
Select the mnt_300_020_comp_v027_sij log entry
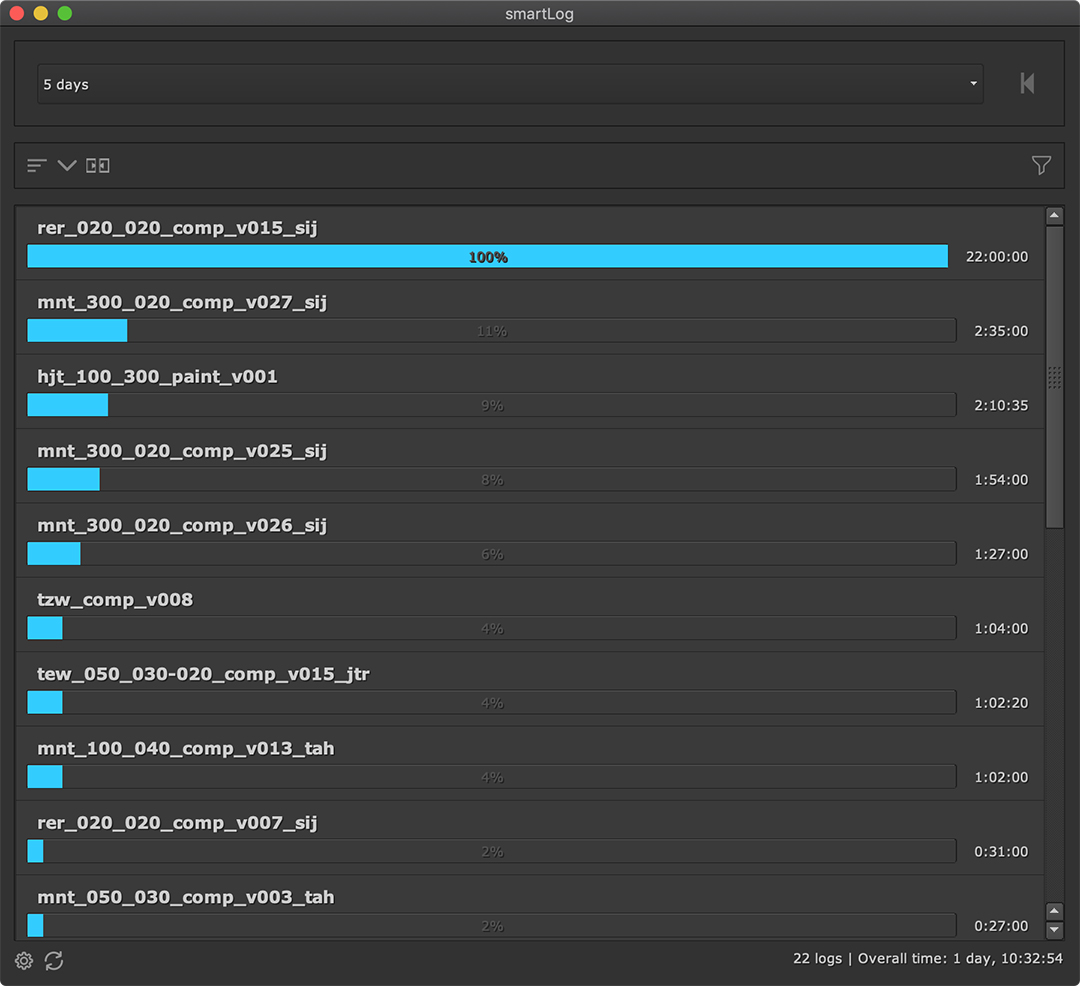pyautogui.click(x=182, y=302)
